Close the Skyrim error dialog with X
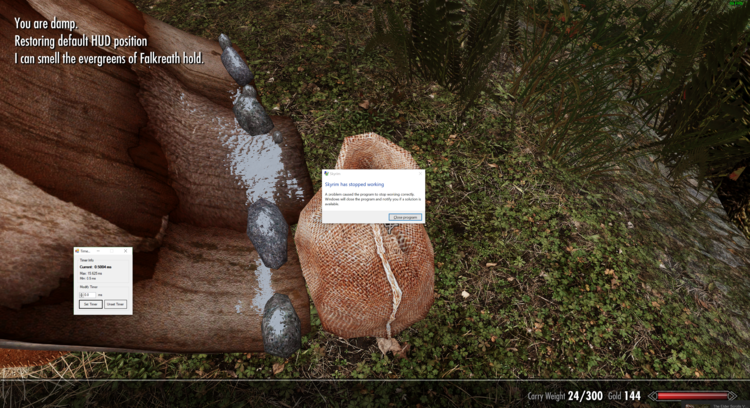 click(x=420, y=174)
